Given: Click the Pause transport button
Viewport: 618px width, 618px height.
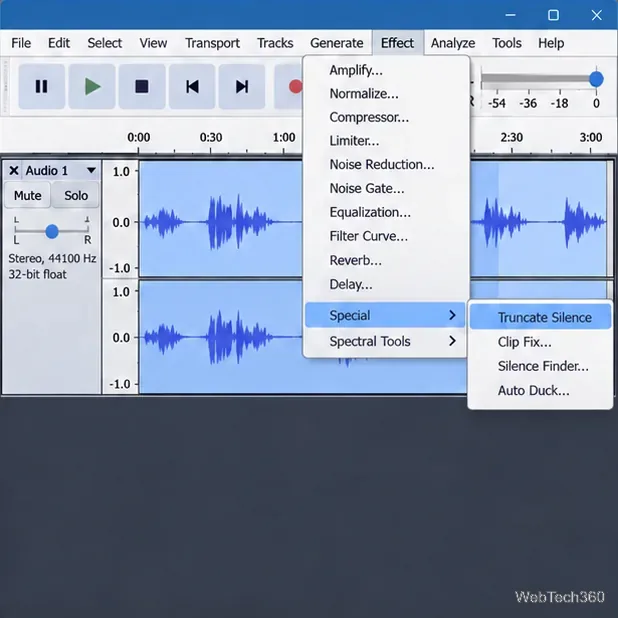Looking at the screenshot, I should point(41,86).
